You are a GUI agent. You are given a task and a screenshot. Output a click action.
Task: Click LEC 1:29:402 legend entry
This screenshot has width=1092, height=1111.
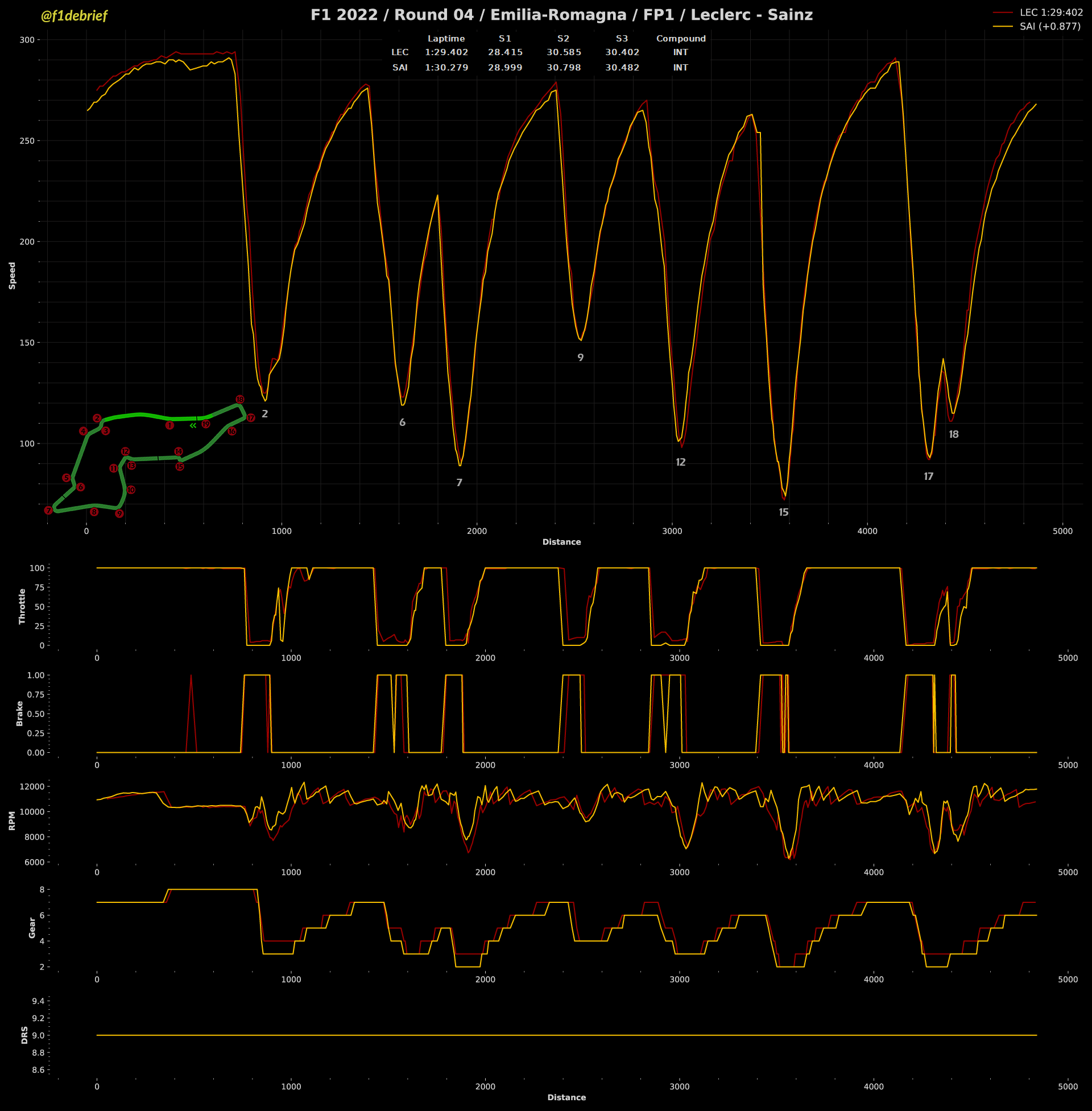click(1050, 13)
